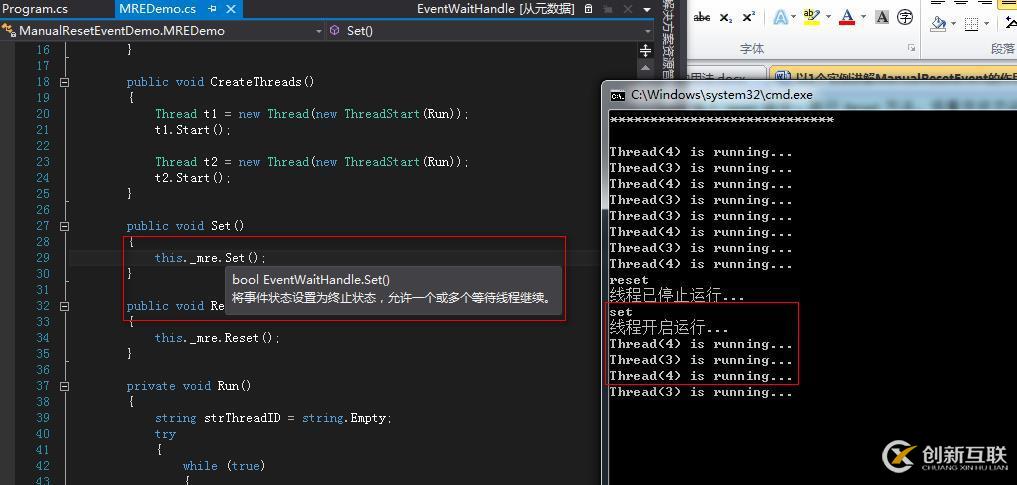The image size is (1017, 485).
Task: Switch to the Program.cs tab
Action: tap(35, 9)
